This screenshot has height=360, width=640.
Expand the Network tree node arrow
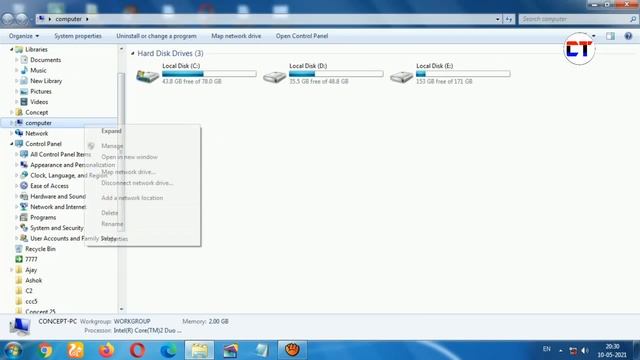pos(11,133)
